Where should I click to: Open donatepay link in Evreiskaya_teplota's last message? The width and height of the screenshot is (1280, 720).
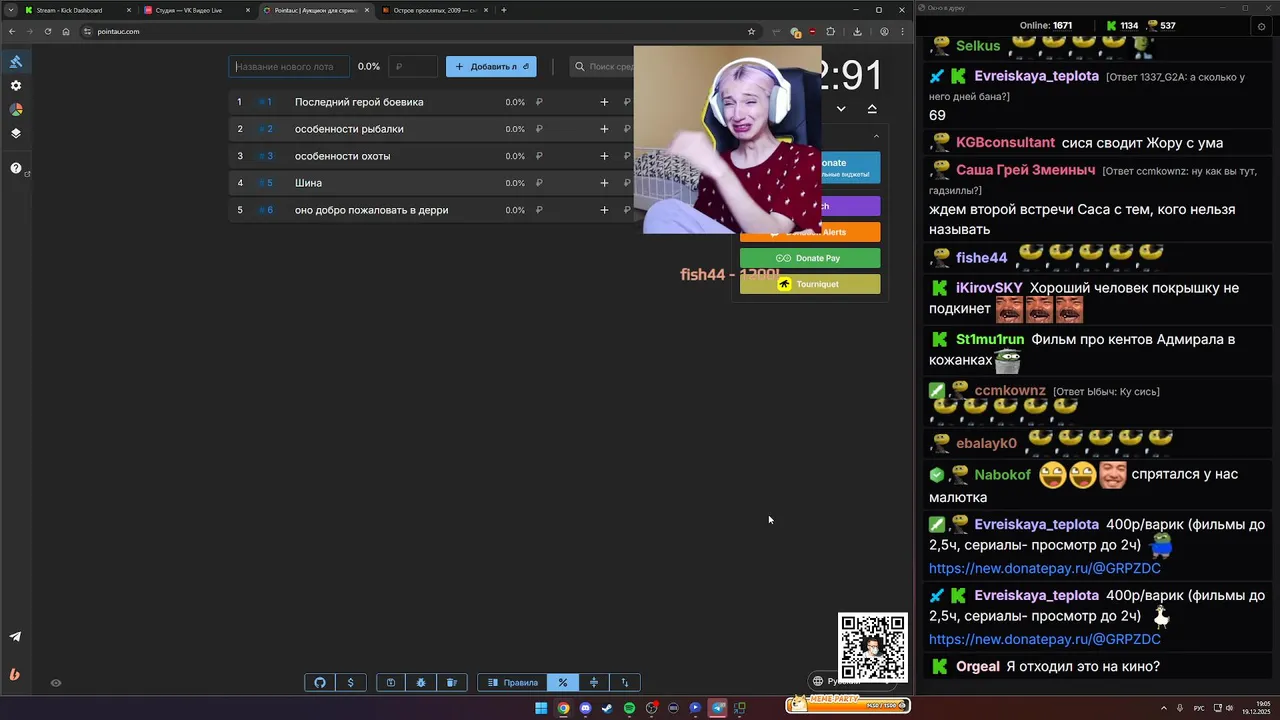[x=1044, y=639]
